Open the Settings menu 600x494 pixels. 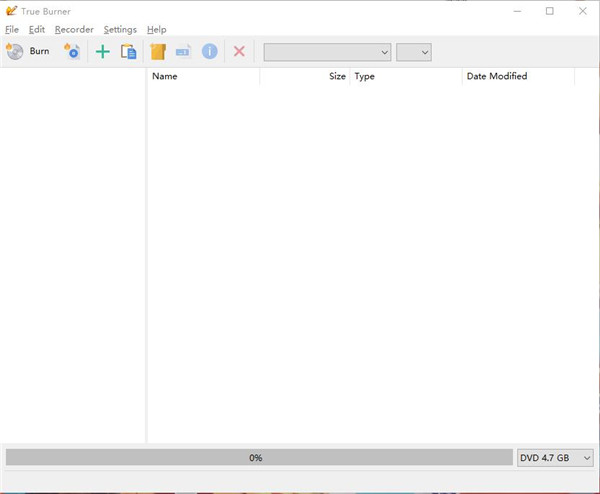(120, 30)
